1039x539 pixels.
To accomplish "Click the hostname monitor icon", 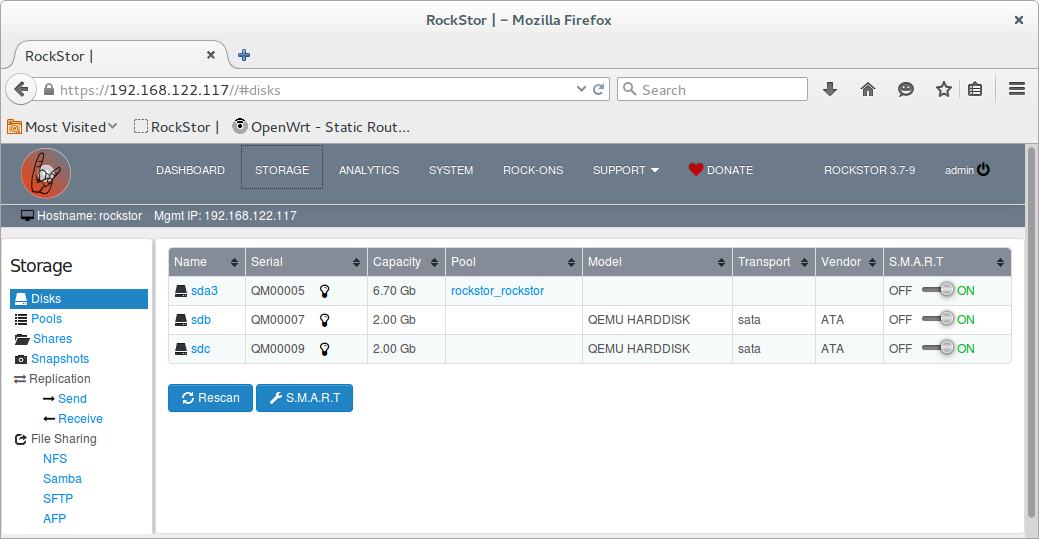I will click(x=27, y=215).
